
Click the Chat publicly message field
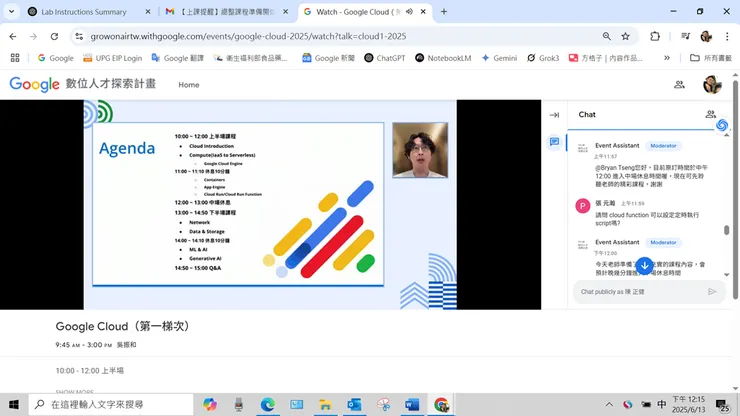click(x=642, y=292)
